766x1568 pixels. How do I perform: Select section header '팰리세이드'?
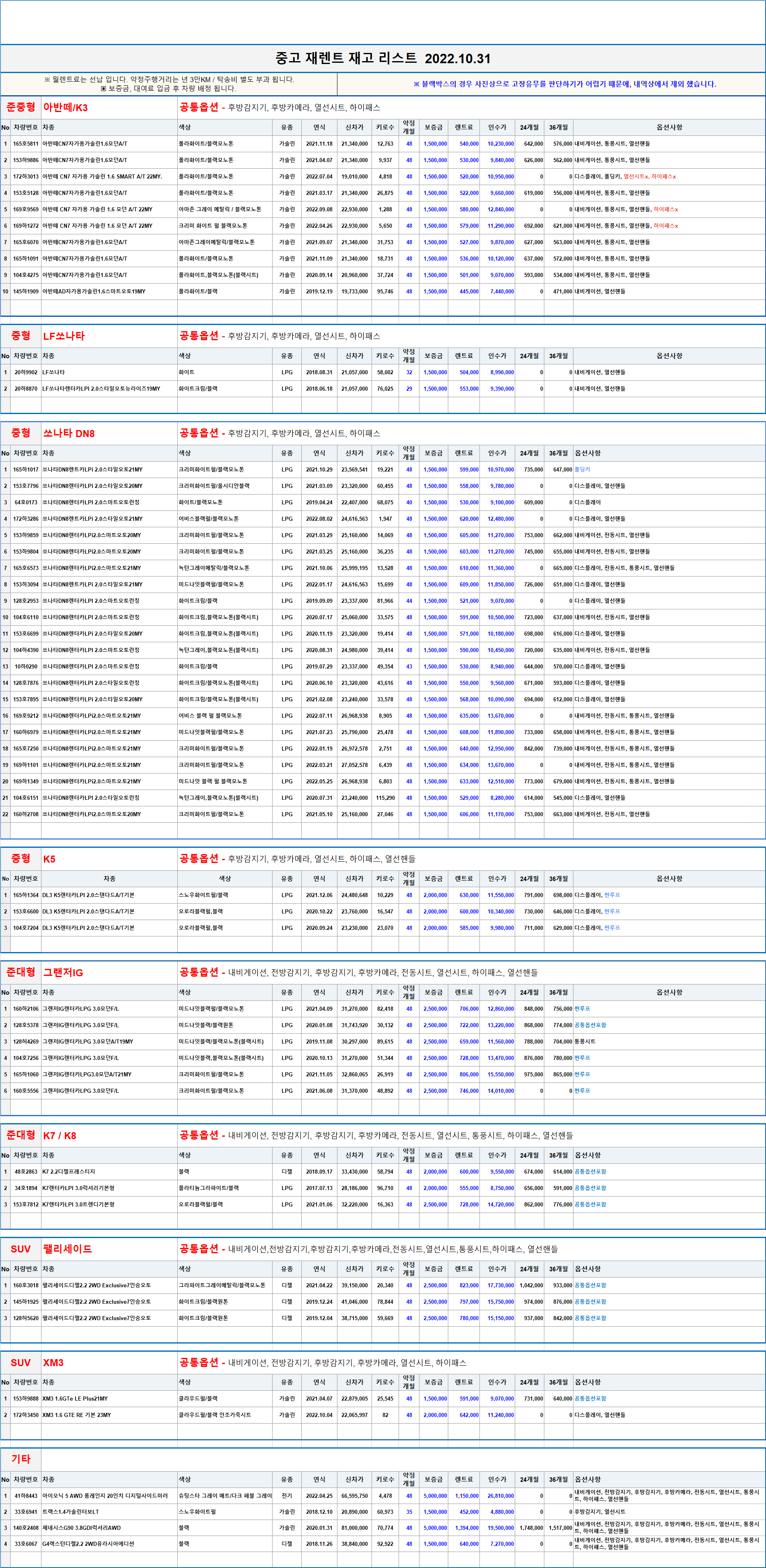pos(68,1249)
